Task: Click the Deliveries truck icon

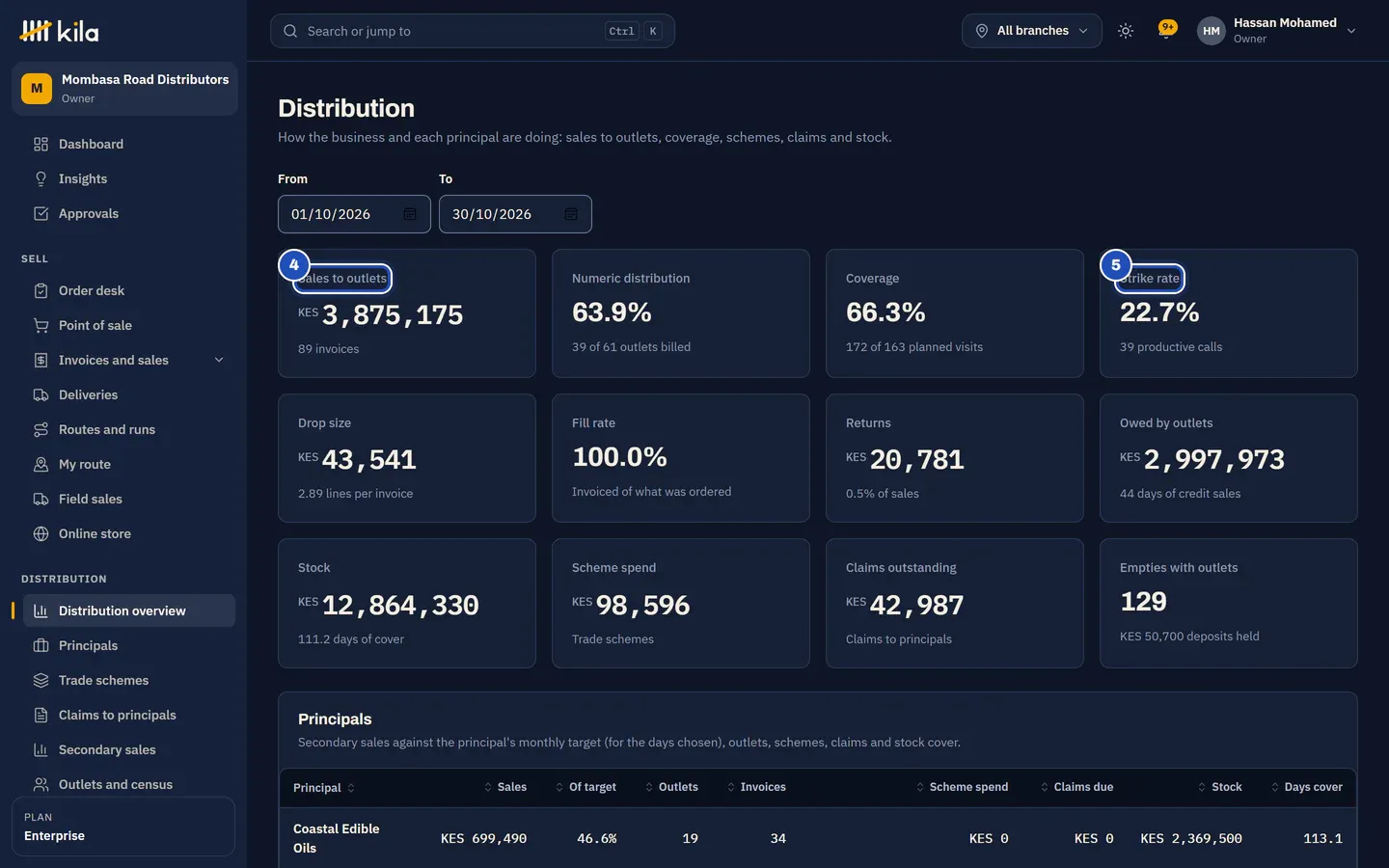Action: click(41, 395)
